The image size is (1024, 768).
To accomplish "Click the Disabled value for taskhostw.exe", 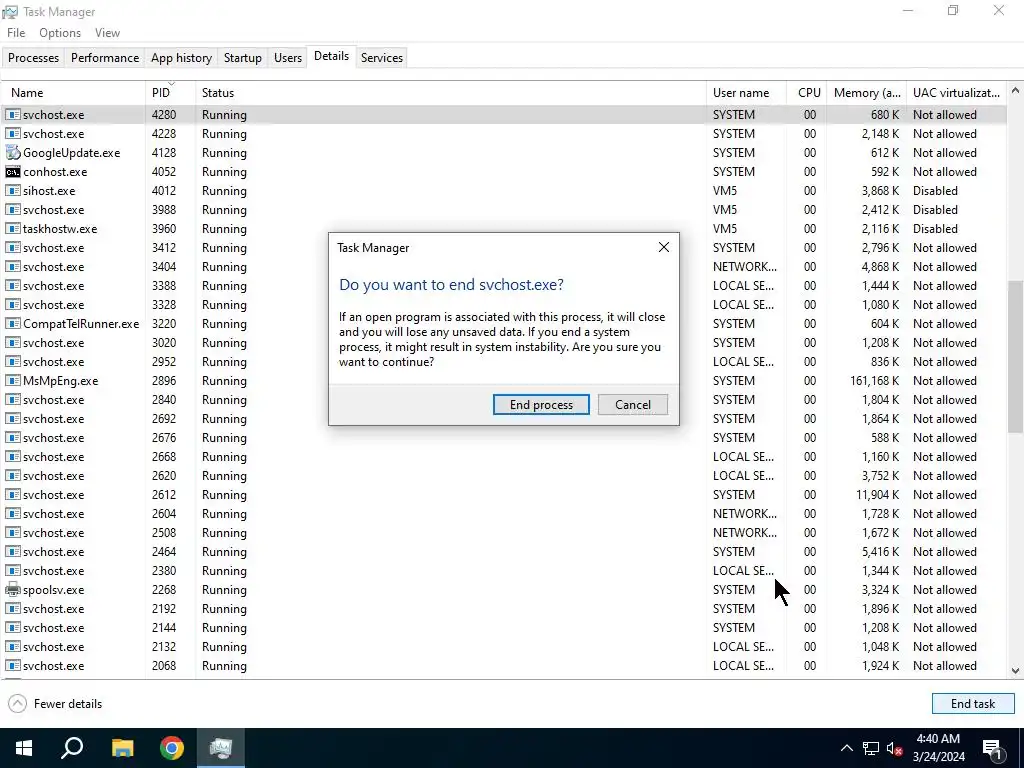I will (x=935, y=229).
